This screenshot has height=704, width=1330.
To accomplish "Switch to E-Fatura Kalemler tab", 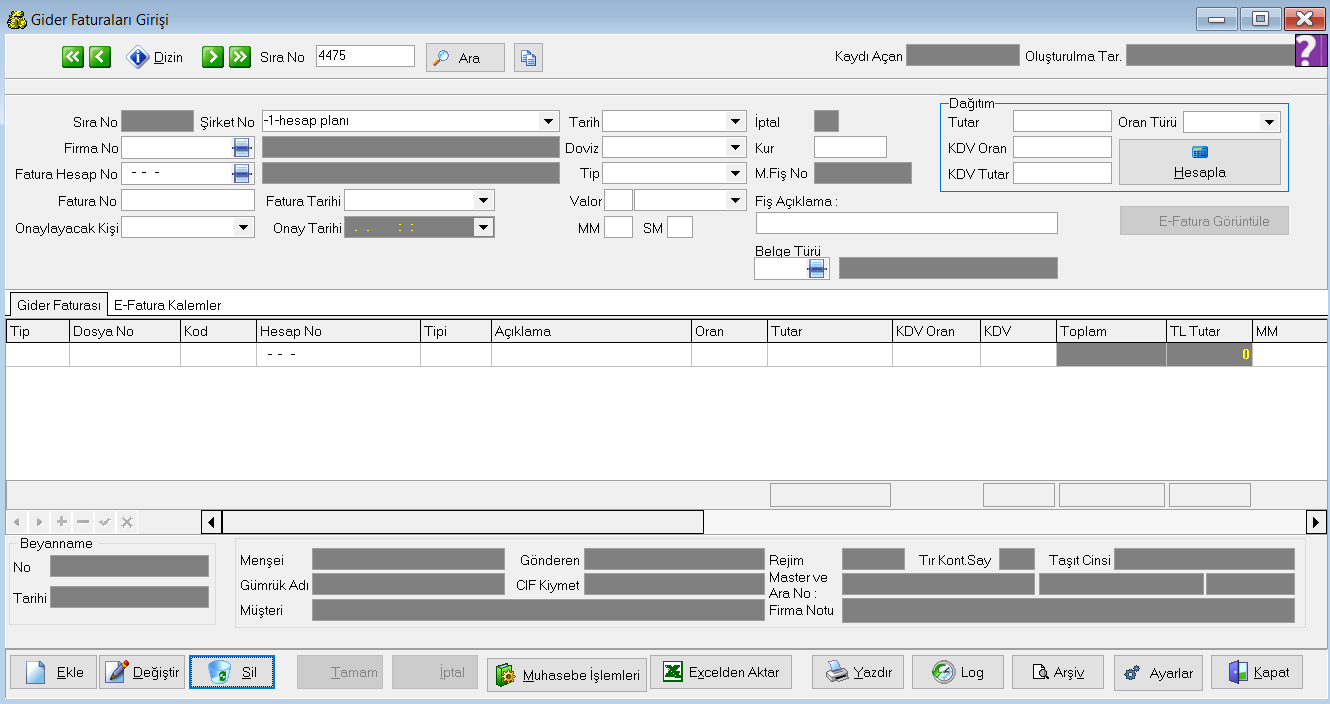I will pos(168,305).
